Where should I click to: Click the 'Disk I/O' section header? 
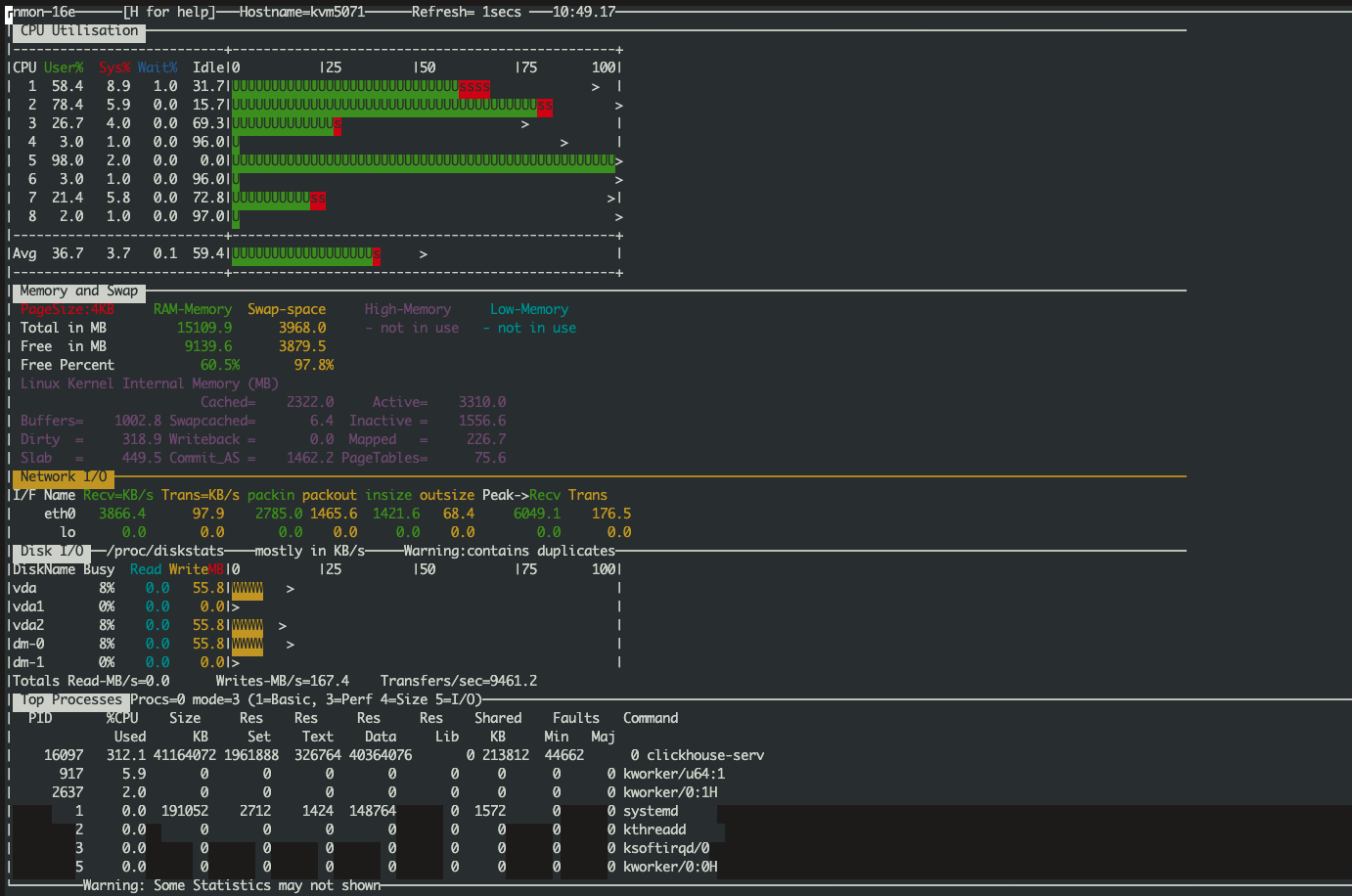[52, 552]
